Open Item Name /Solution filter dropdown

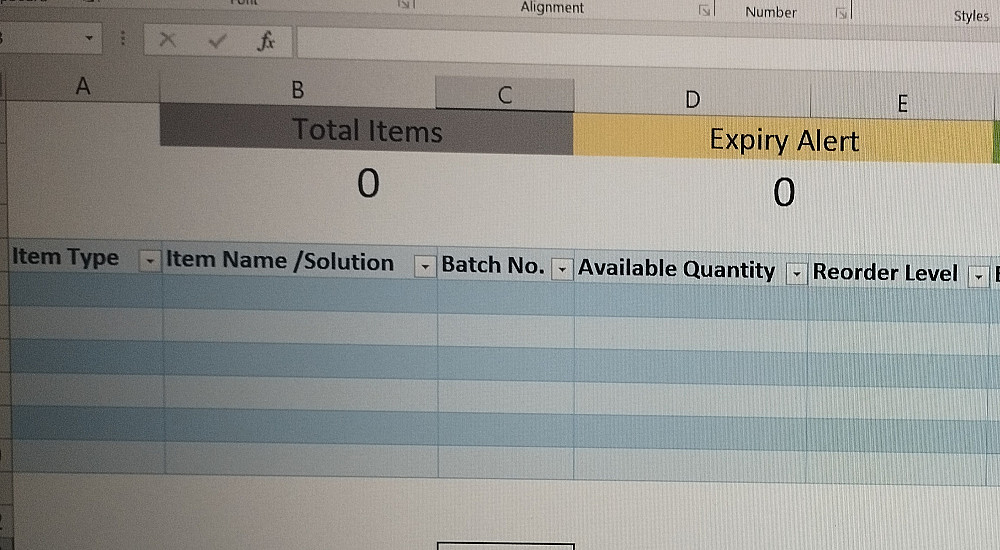pyautogui.click(x=424, y=266)
